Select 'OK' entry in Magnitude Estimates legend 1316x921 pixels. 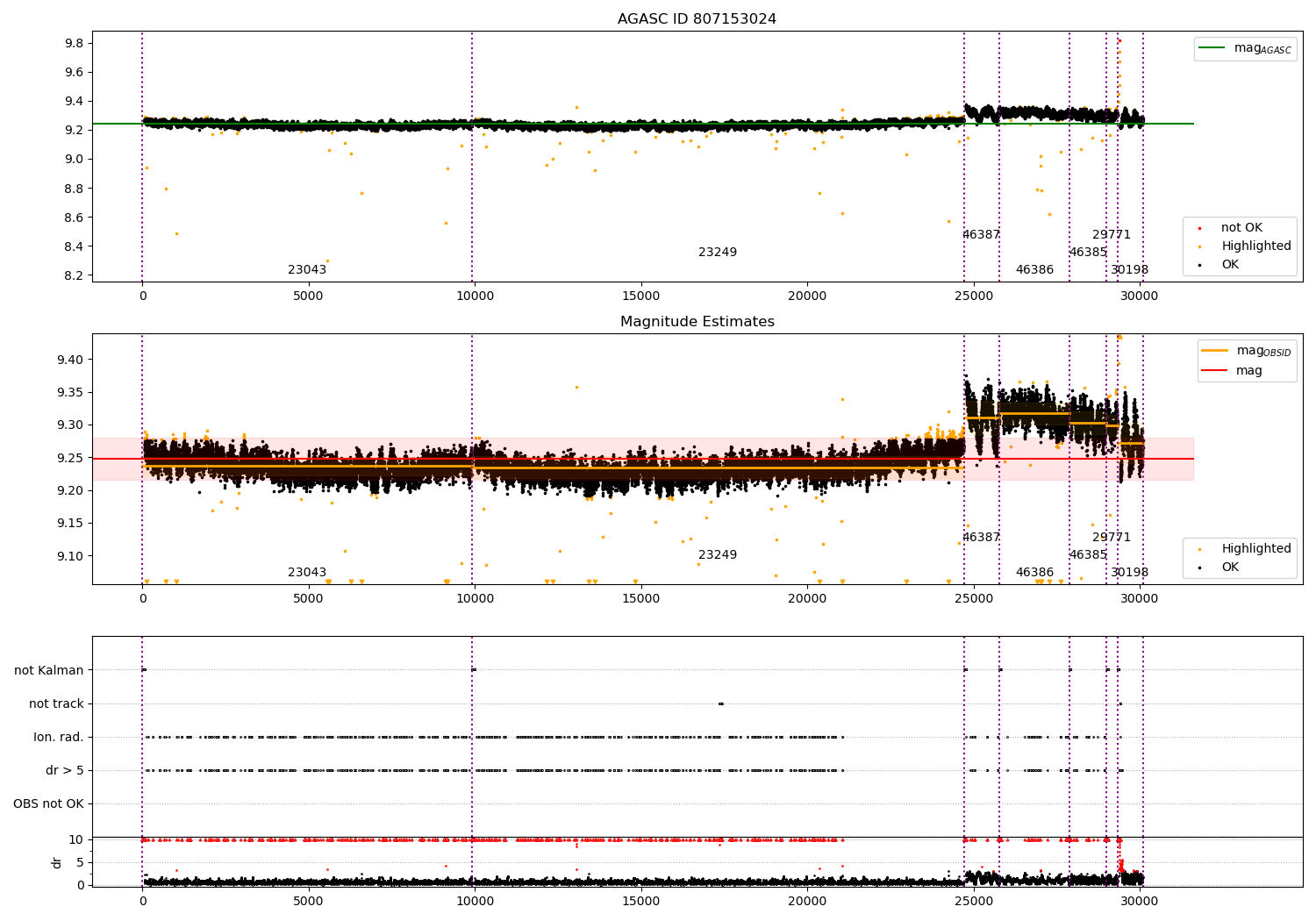pyautogui.click(x=1230, y=568)
